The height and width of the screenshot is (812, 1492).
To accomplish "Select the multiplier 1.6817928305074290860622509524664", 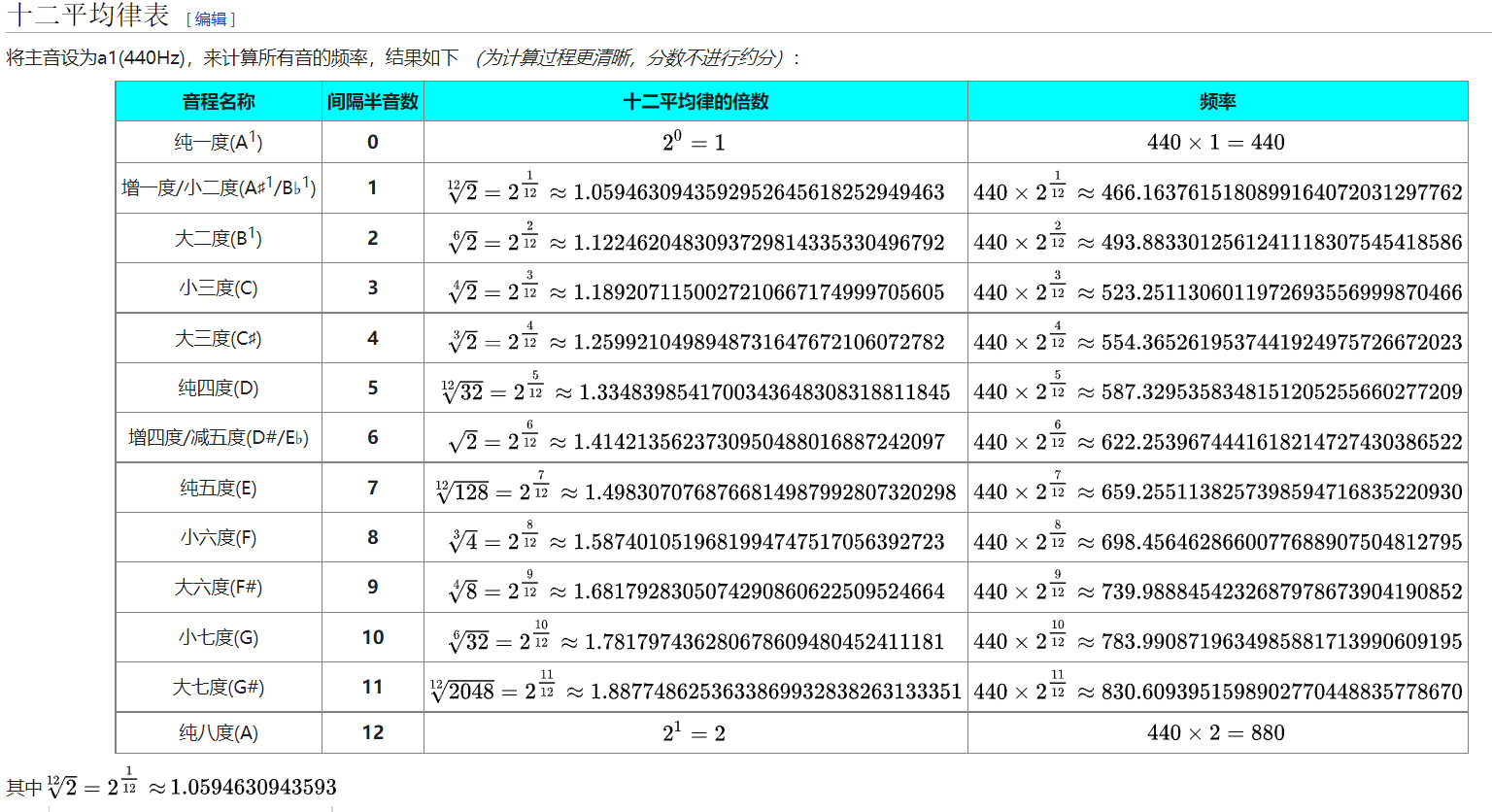I will click(x=759, y=592).
